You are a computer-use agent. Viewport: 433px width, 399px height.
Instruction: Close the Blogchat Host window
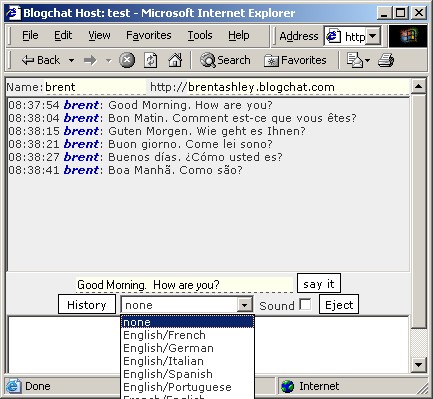tap(419, 13)
